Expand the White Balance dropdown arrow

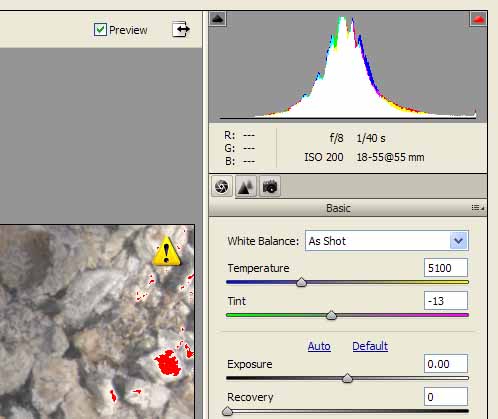pyautogui.click(x=459, y=241)
